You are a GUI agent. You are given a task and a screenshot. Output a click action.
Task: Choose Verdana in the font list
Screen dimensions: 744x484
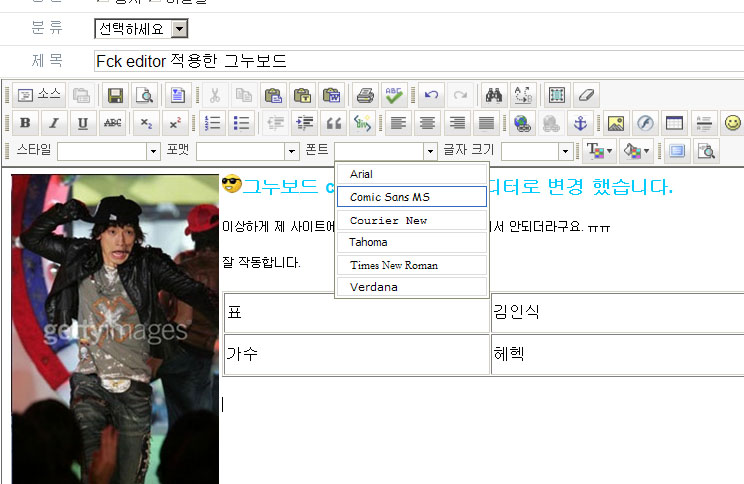(x=411, y=287)
